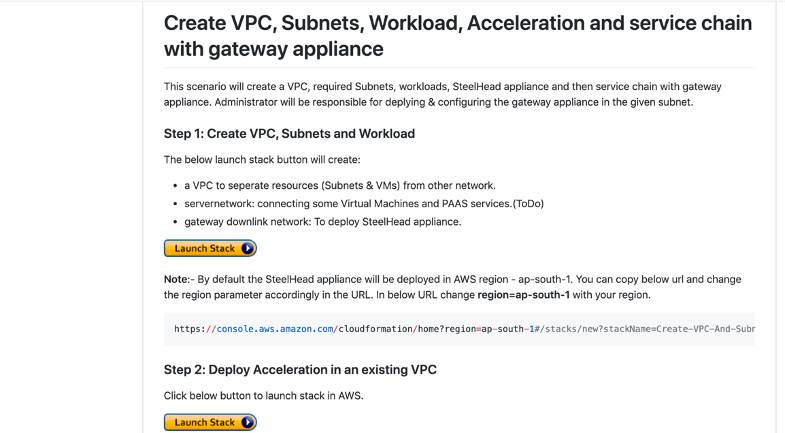The width and height of the screenshot is (785, 433).
Task: Click the Launch Stack button under Step 1
Action: pyautogui.click(x=210, y=248)
